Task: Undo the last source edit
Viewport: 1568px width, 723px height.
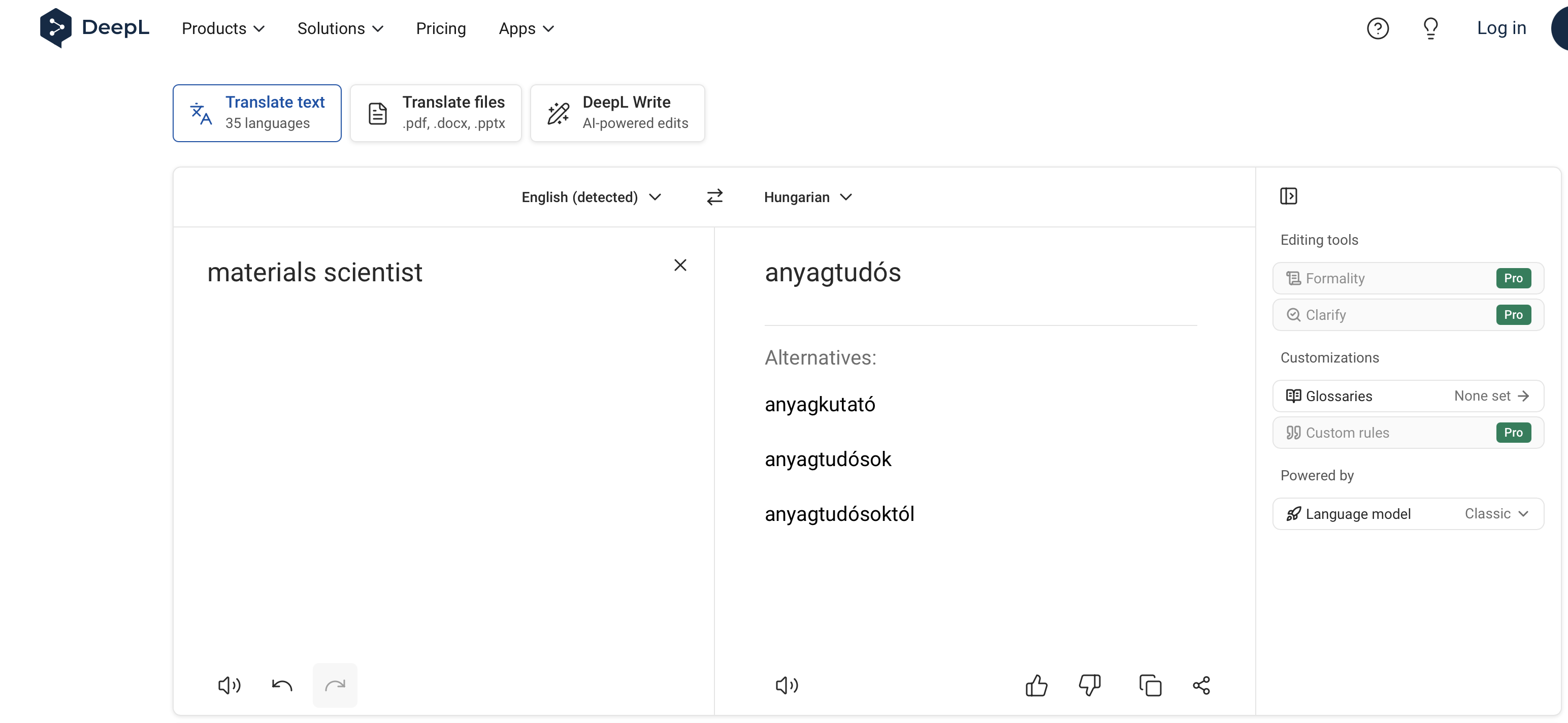Action: point(282,685)
